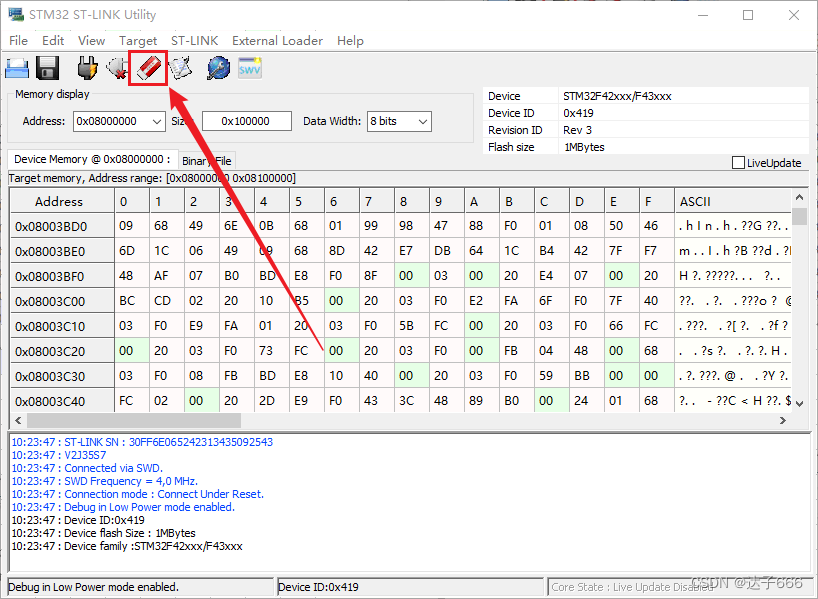Viewport: 818px width, 599px height.
Task: Start Program & Verify from the toolbar
Action: click(x=180, y=67)
